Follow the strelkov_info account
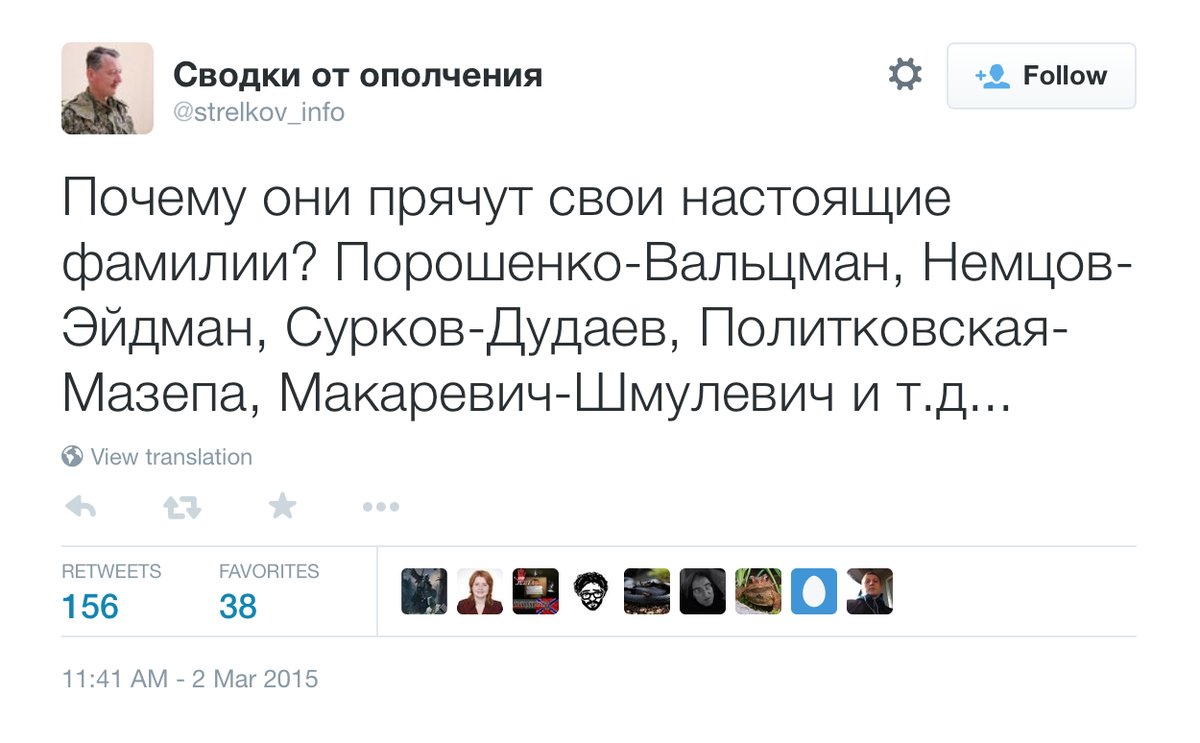Image resolution: width=1200 pixels, height=743 pixels. (x=1041, y=76)
